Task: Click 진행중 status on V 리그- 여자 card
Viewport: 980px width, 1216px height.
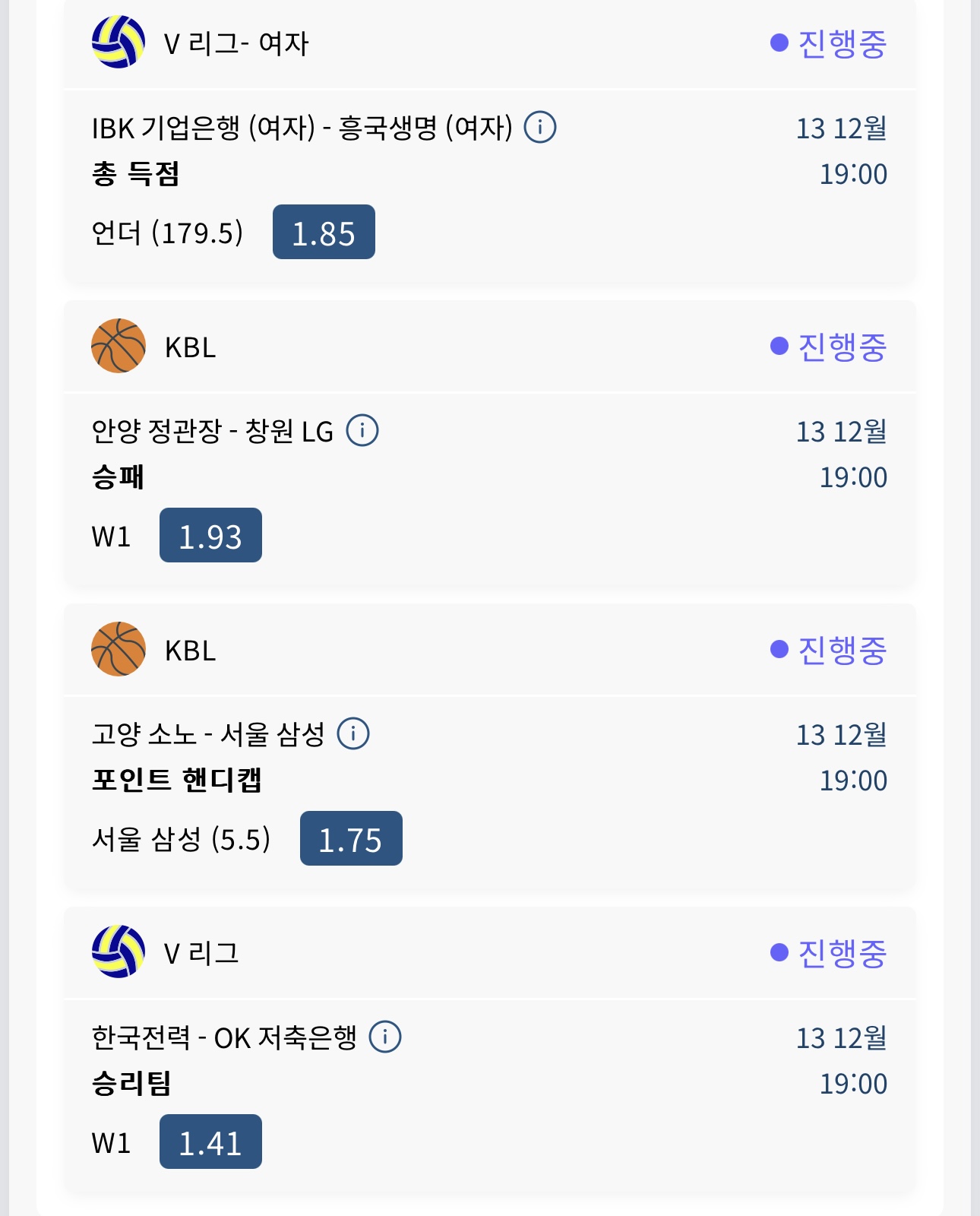Action: pos(829,43)
